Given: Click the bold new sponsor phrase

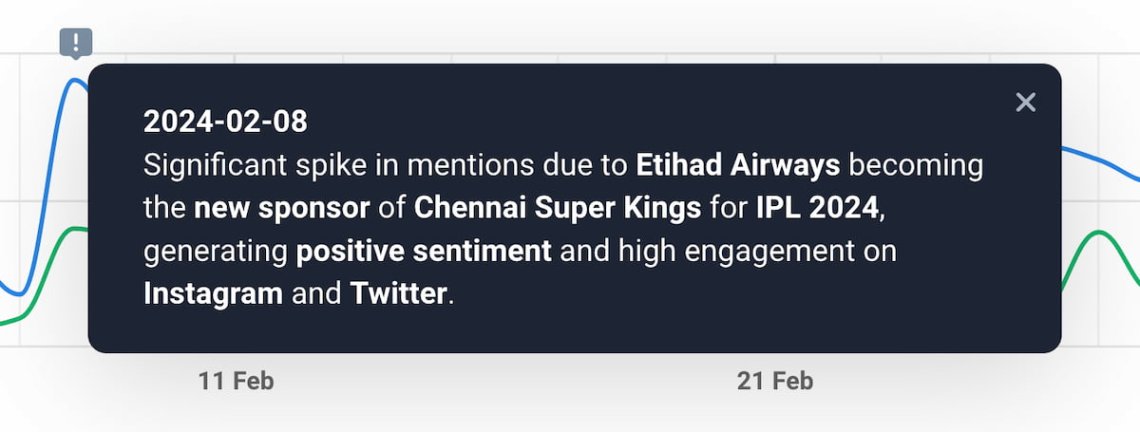Looking at the screenshot, I should [282, 209].
